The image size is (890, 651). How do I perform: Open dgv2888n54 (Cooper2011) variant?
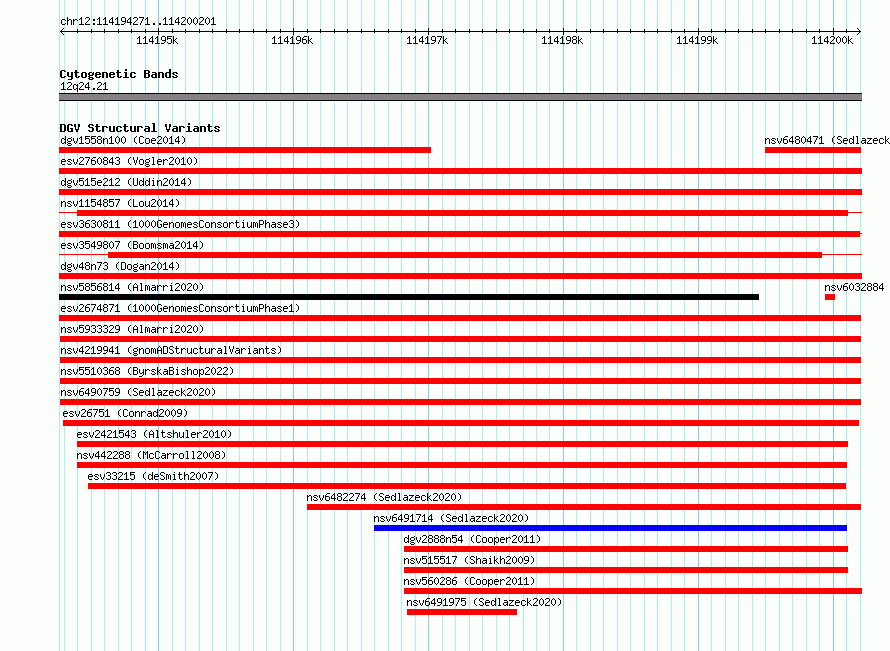(x=472, y=539)
